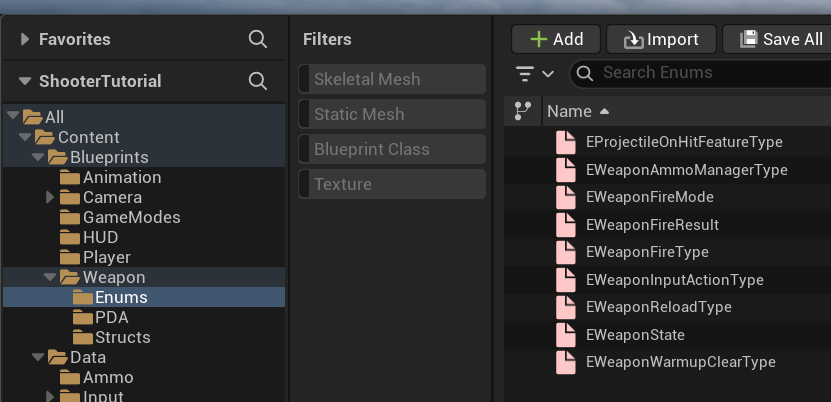Select the EWeaponState enum asset icon
This screenshot has width=831, height=402.
coord(567,334)
